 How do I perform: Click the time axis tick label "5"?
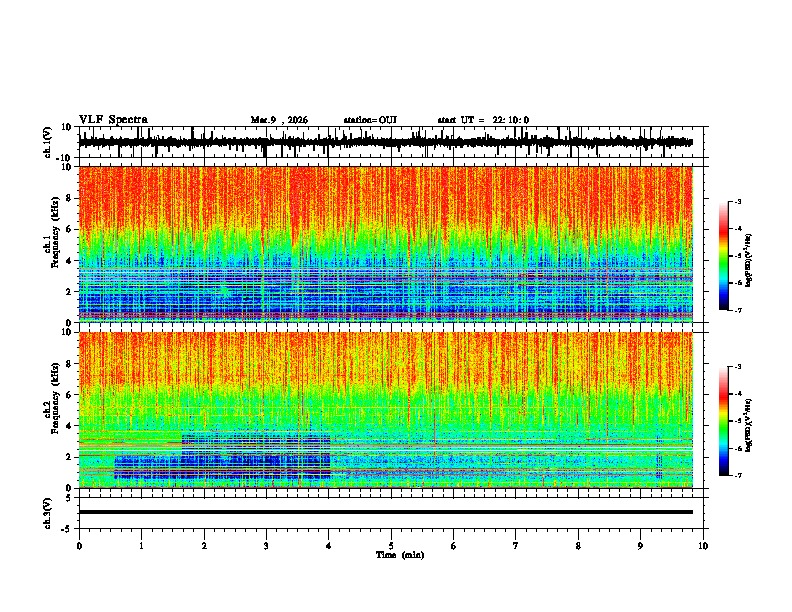coord(391,546)
